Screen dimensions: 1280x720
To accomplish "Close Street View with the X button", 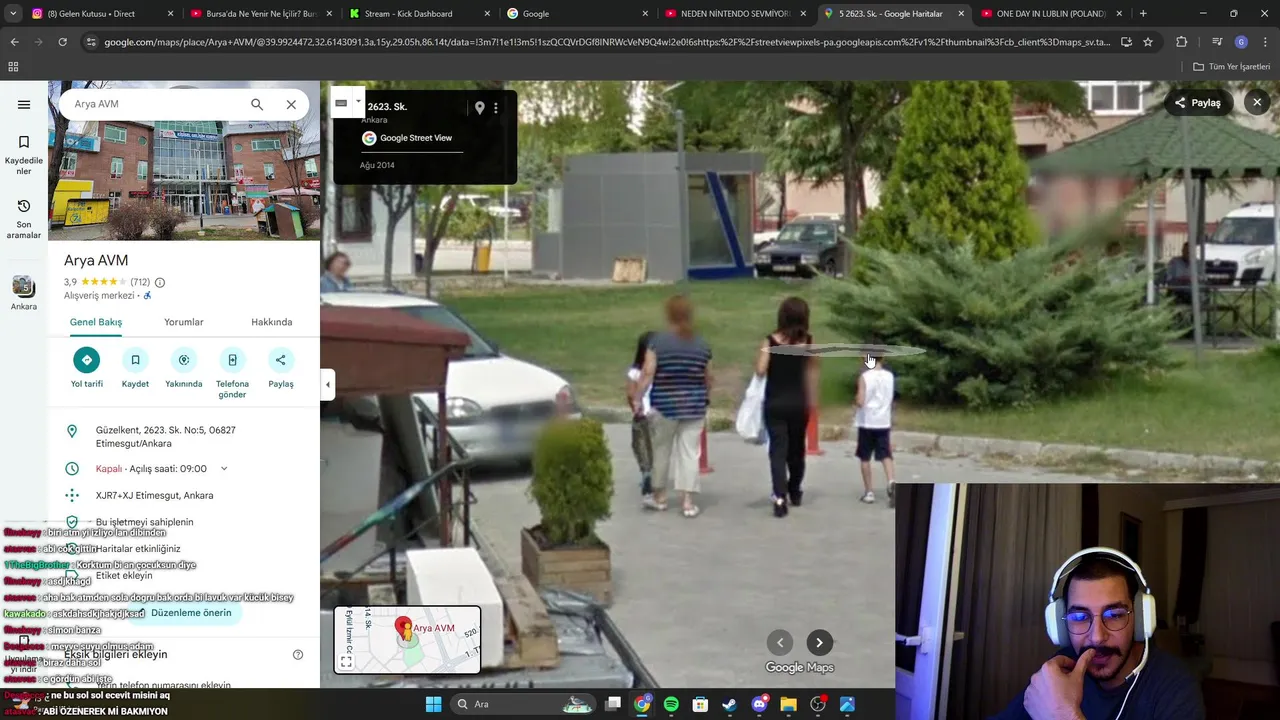I will point(1257,102).
